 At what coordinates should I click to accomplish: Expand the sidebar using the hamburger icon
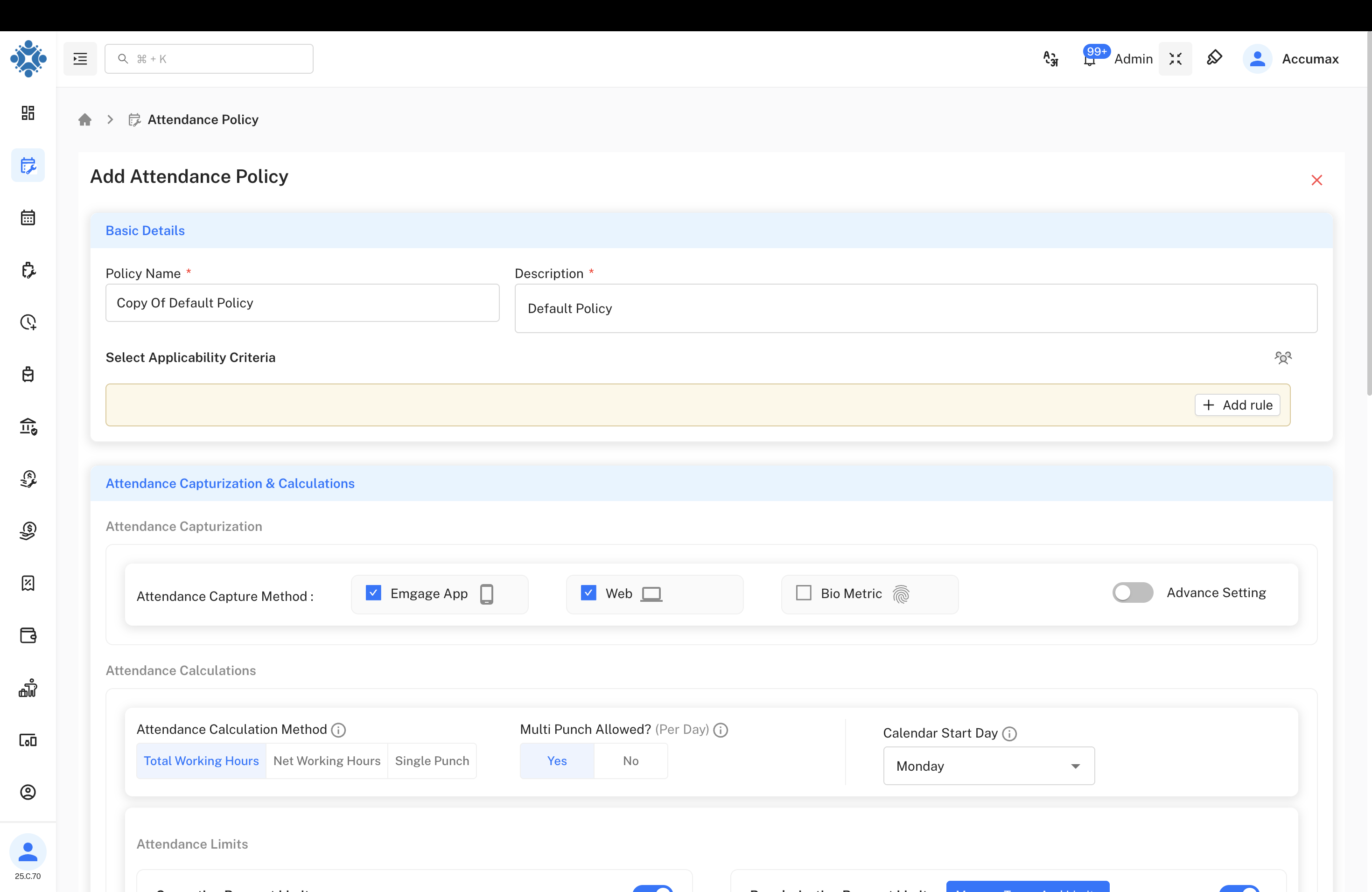click(80, 58)
